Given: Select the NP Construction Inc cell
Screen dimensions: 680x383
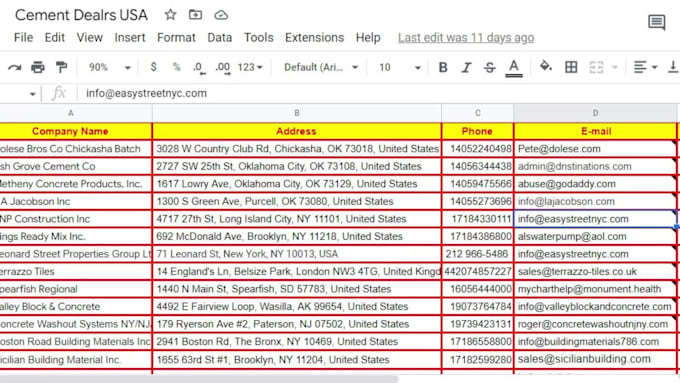Looking at the screenshot, I should (76, 219).
